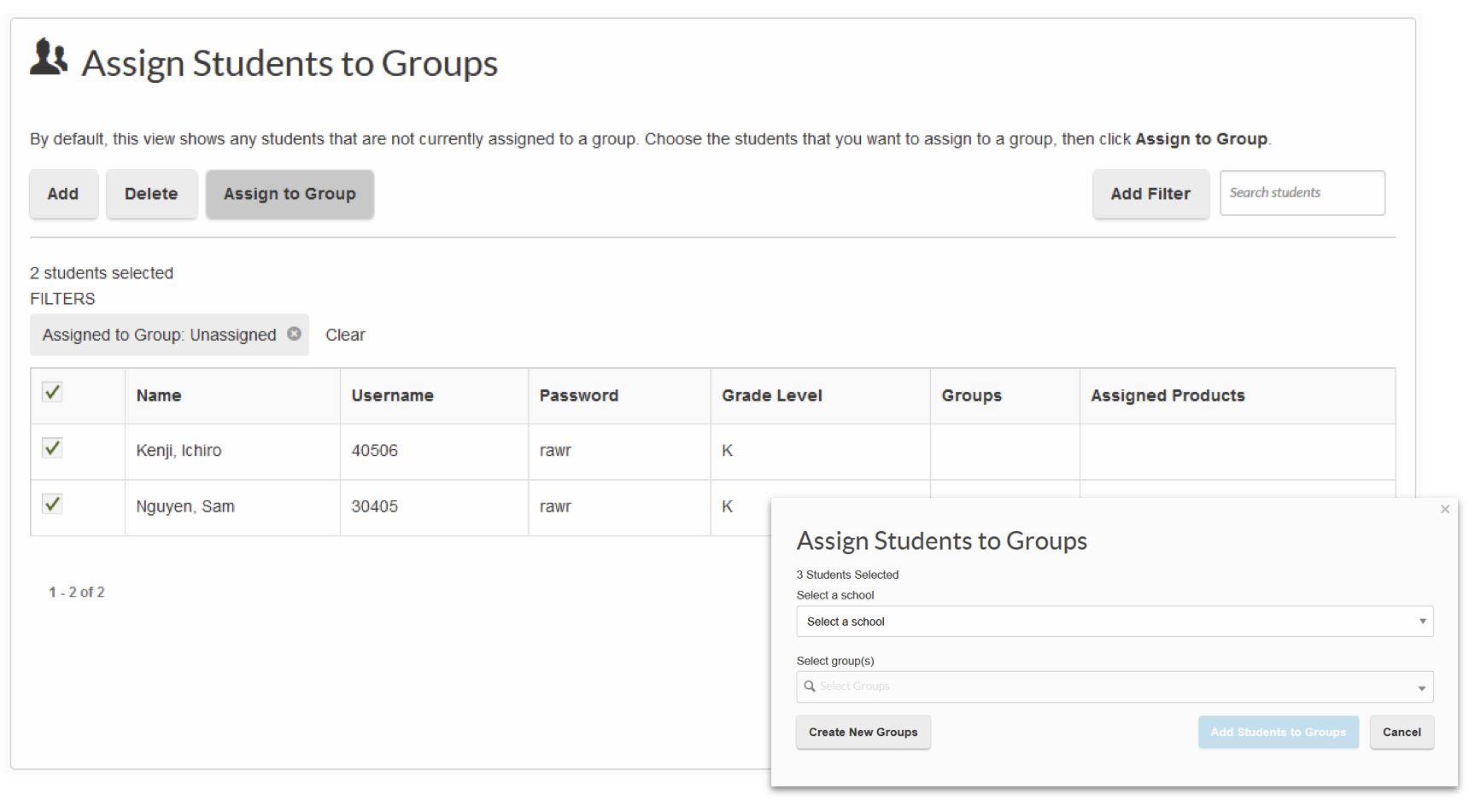Uncheck Nguyen, Sam's row checkbox
The image size is (1475, 812).
click(x=51, y=504)
